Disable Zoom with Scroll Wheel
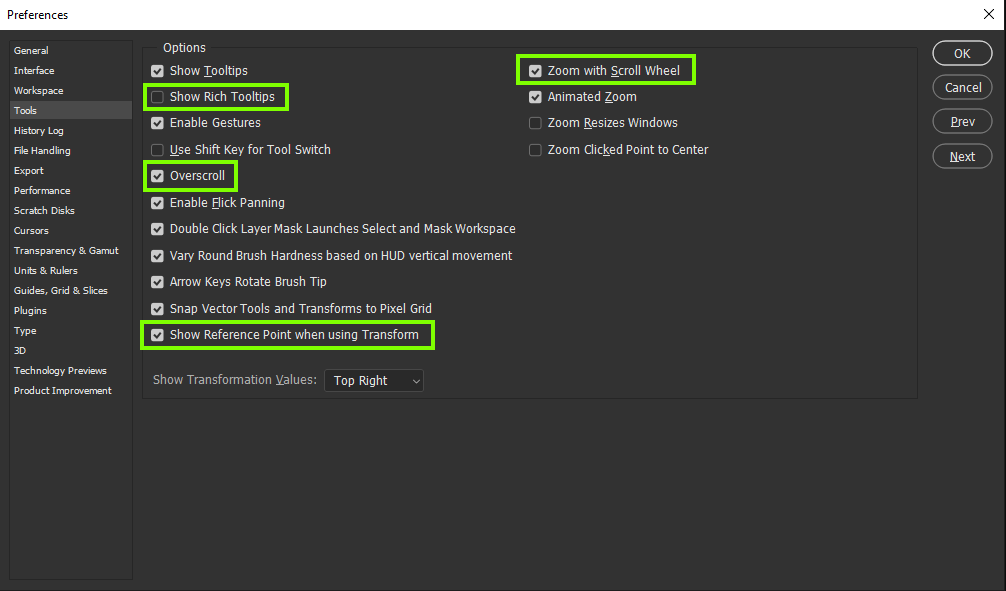This screenshot has height=591, width=1006. point(535,70)
